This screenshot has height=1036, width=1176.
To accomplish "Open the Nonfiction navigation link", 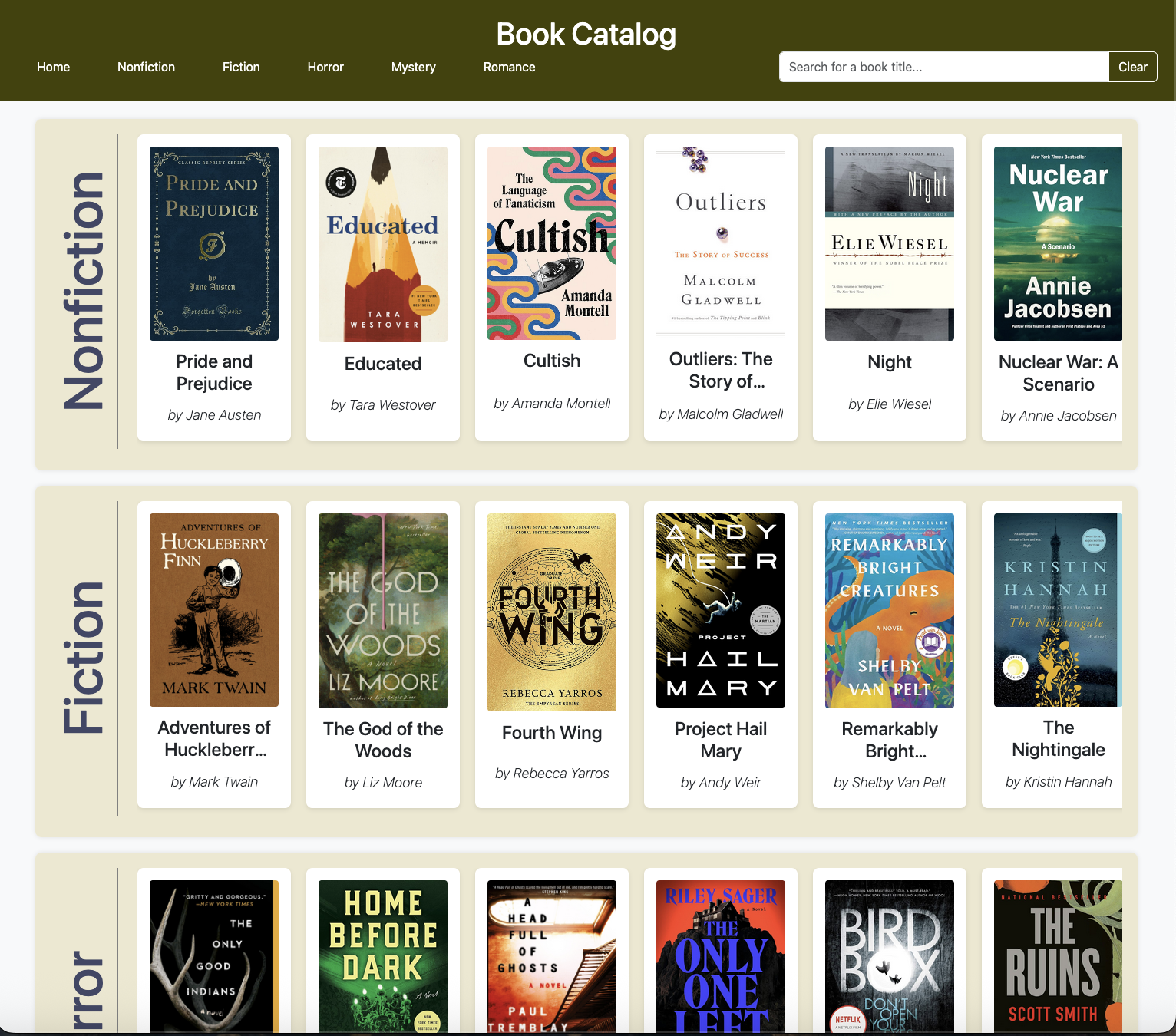I will (146, 67).
